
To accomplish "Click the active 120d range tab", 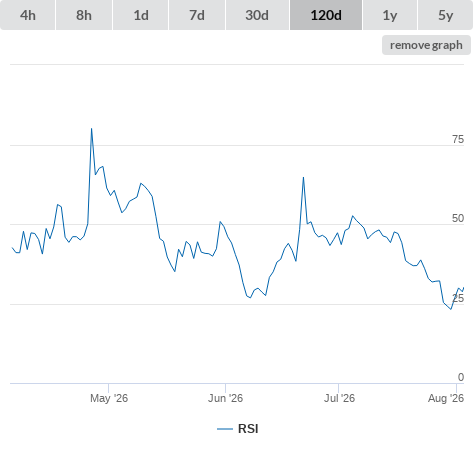I will click(326, 15).
